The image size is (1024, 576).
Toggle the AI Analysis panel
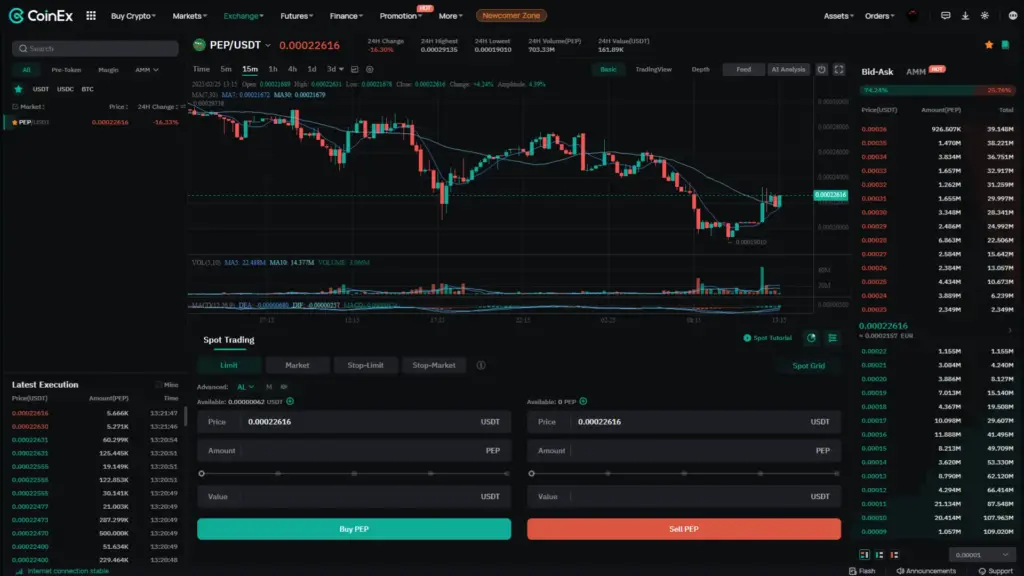[x=788, y=69]
